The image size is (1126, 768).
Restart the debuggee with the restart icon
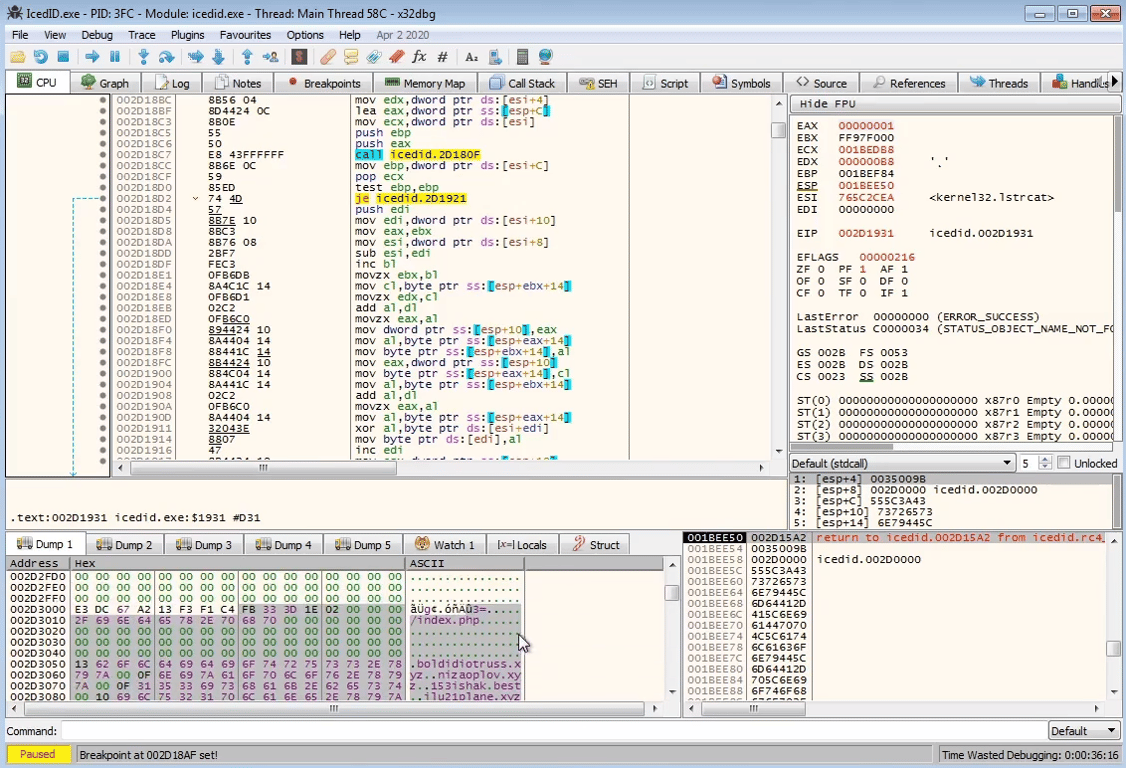point(40,57)
